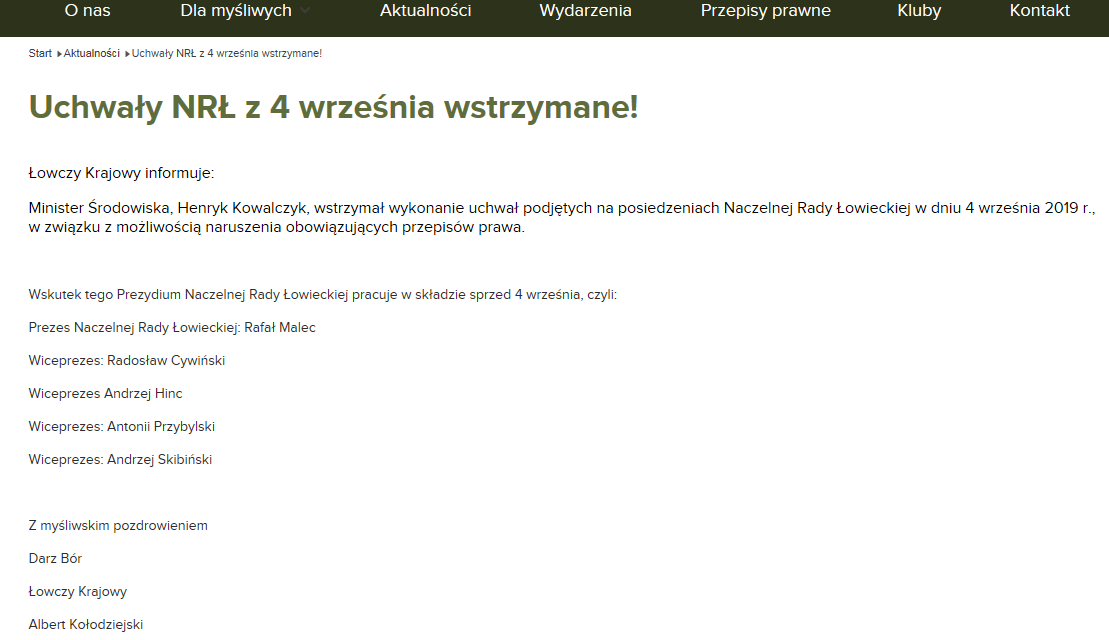Click the Prezes Rafał Malec line
The height and width of the screenshot is (640, 1109).
[172, 327]
